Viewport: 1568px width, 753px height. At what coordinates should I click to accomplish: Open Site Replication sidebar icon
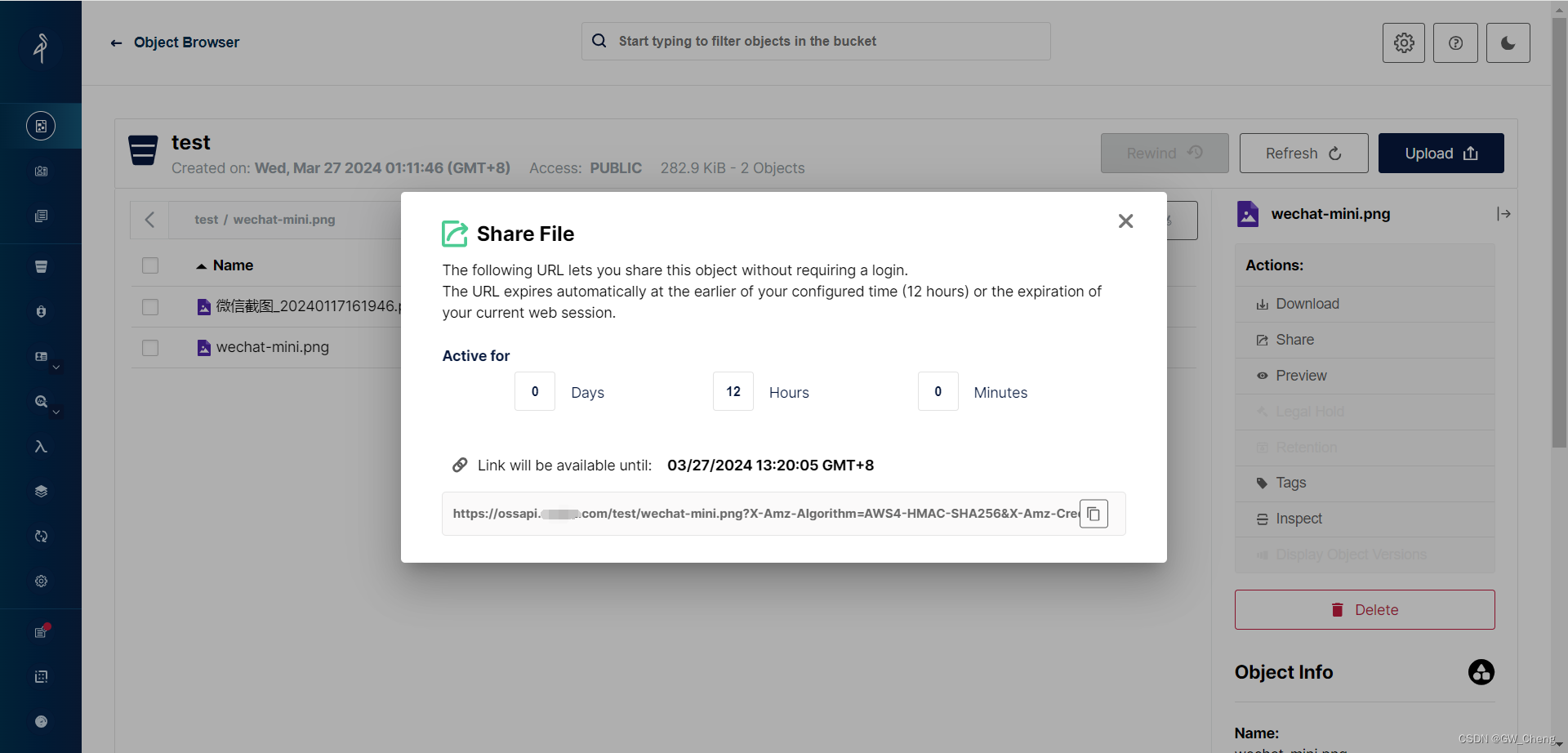click(x=41, y=536)
